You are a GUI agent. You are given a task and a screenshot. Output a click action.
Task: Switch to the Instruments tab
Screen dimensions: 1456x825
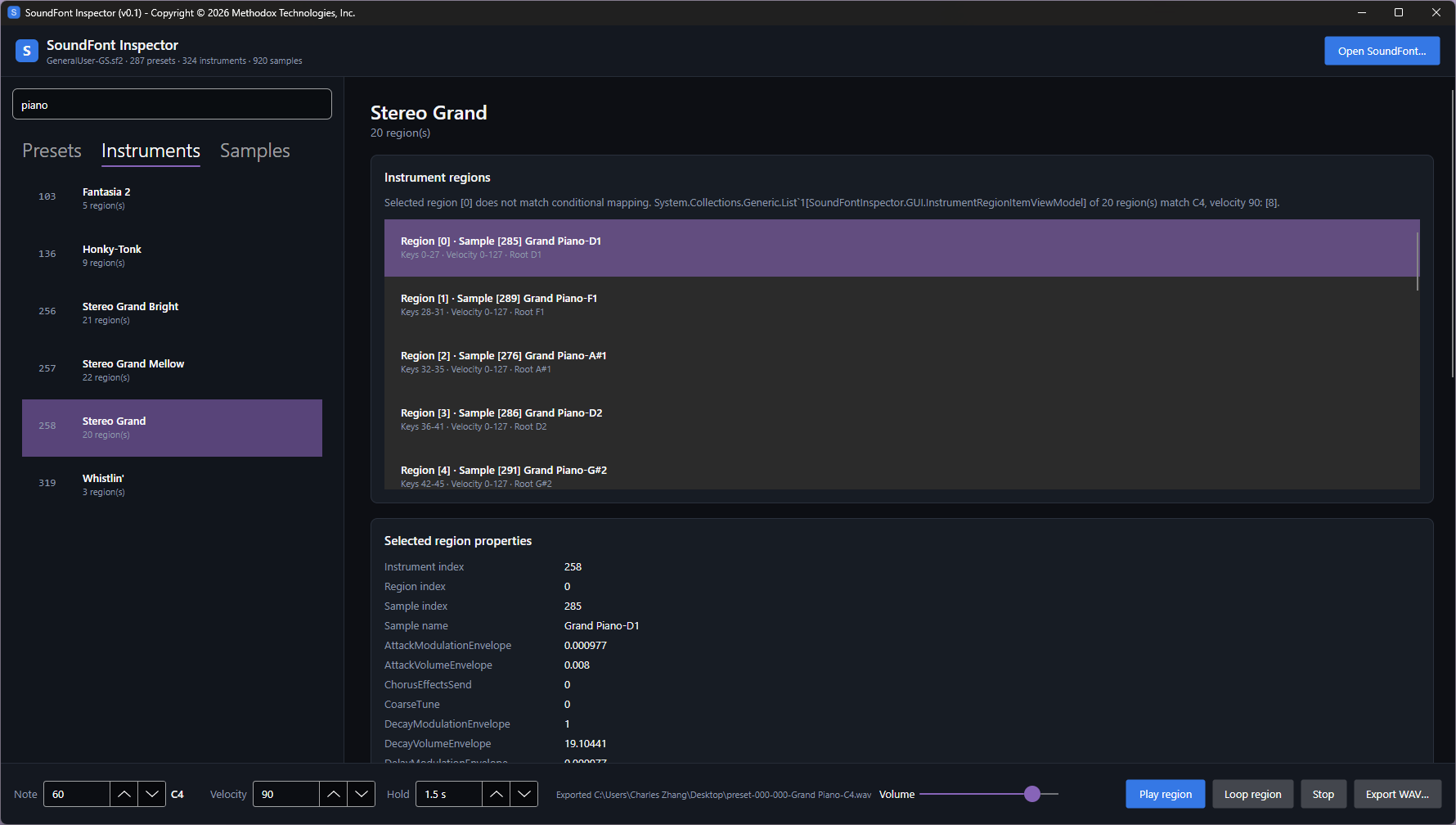[x=151, y=151]
